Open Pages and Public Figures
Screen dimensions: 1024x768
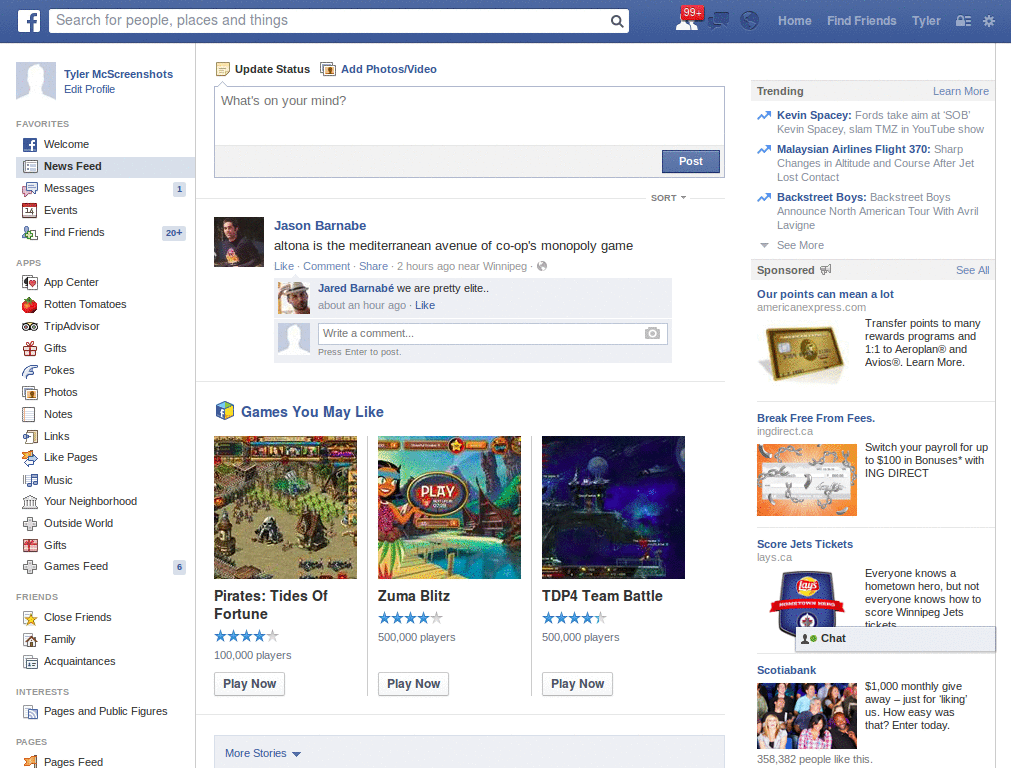pyautogui.click(x=105, y=711)
